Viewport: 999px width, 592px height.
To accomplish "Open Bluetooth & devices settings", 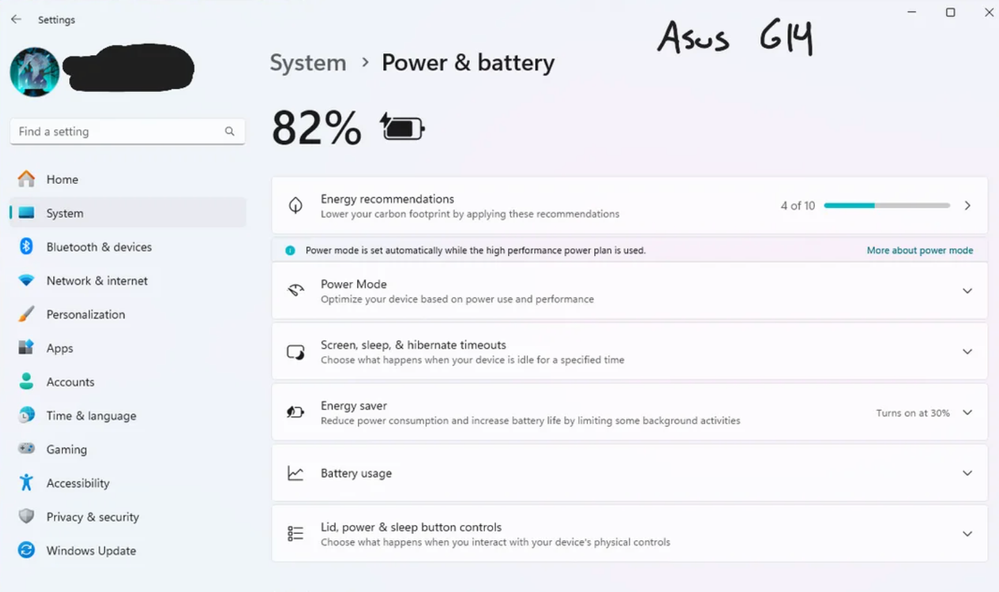I will [98, 247].
